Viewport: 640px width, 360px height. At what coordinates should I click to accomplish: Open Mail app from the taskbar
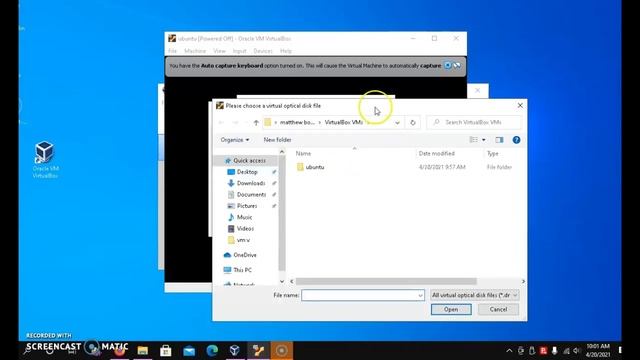[189, 350]
